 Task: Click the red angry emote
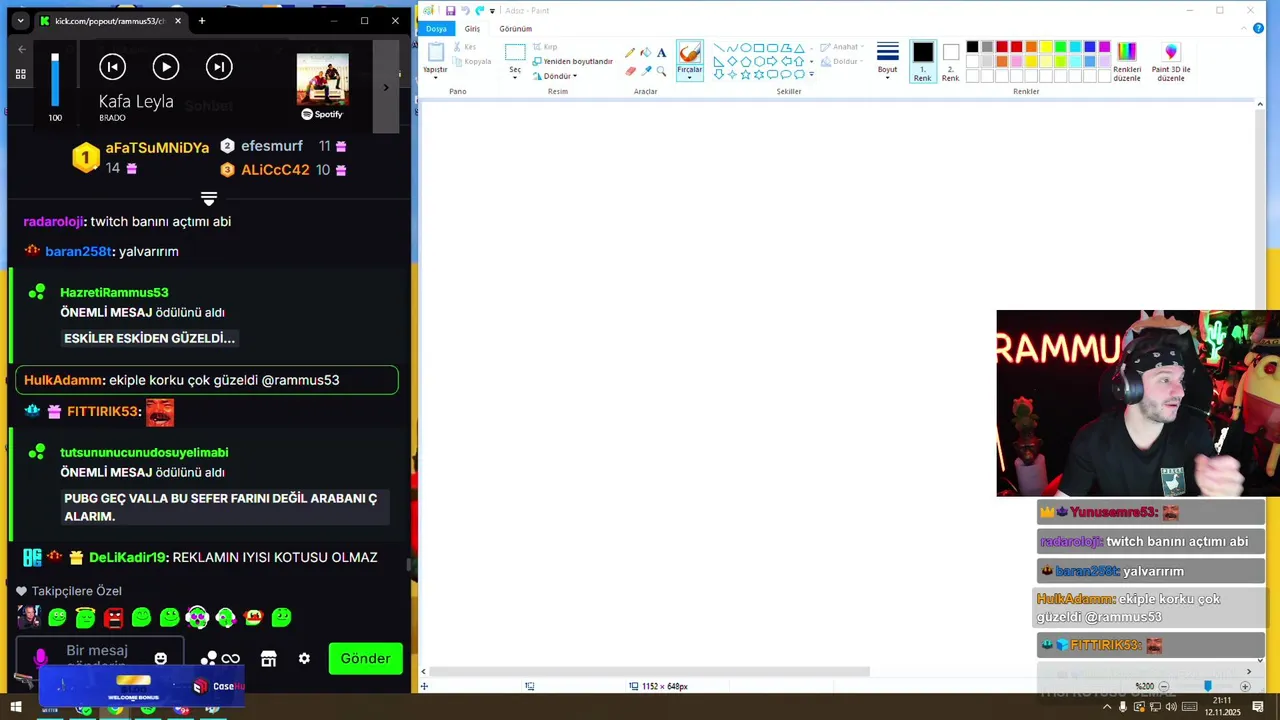coord(113,617)
